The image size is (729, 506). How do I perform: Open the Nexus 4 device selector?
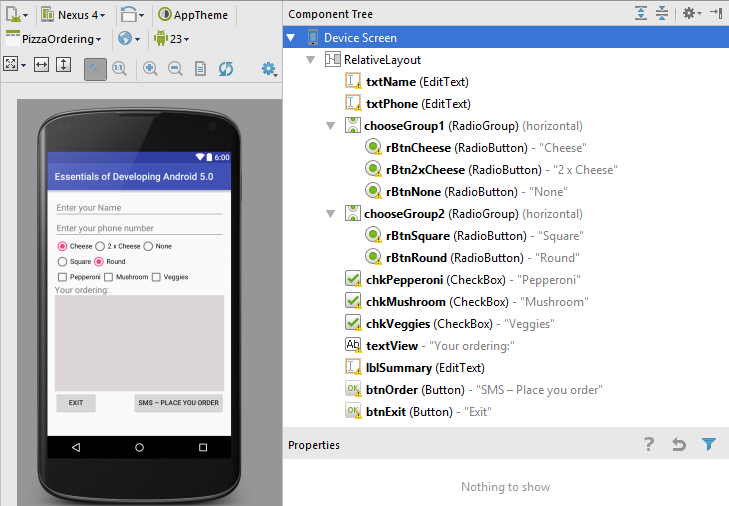(73, 15)
